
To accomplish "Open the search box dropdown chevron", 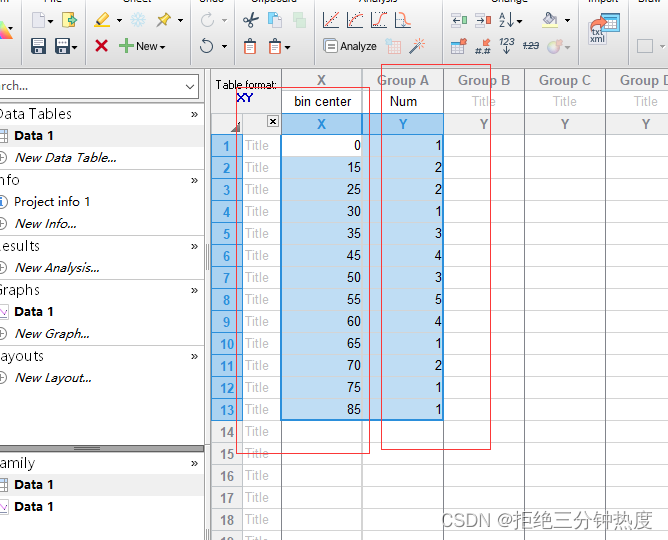I will [x=190, y=86].
